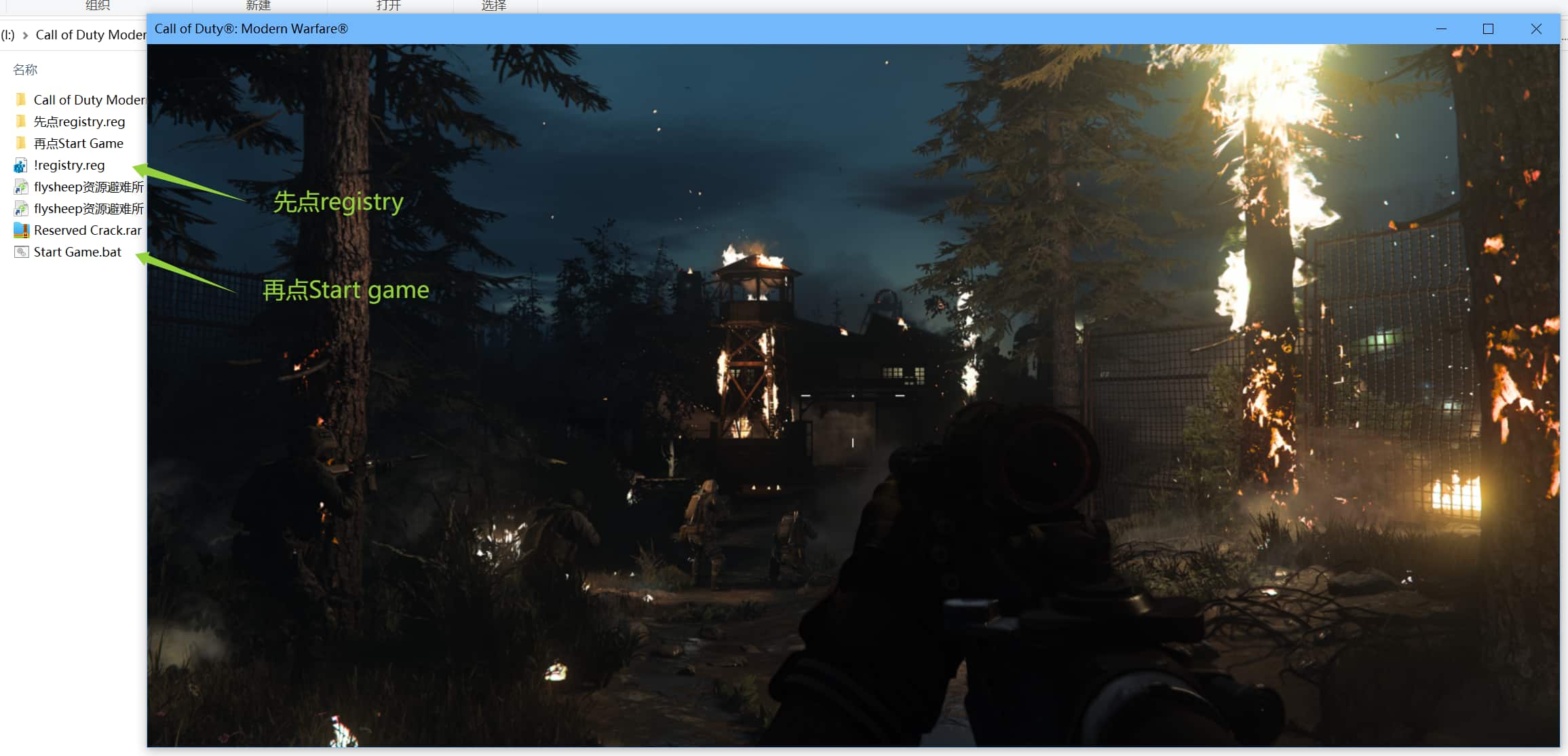Click the 再点Start Game folder icon
The height and width of the screenshot is (756, 1568).
[x=20, y=143]
